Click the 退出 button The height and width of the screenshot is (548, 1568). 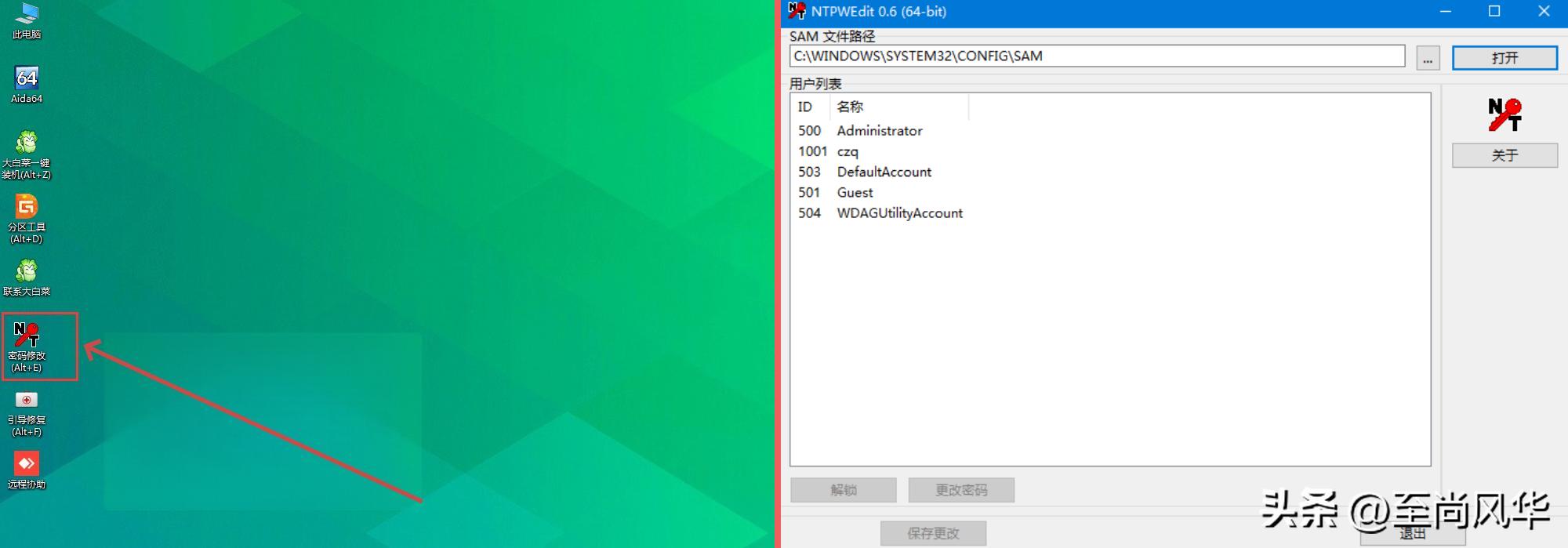[x=1413, y=534]
